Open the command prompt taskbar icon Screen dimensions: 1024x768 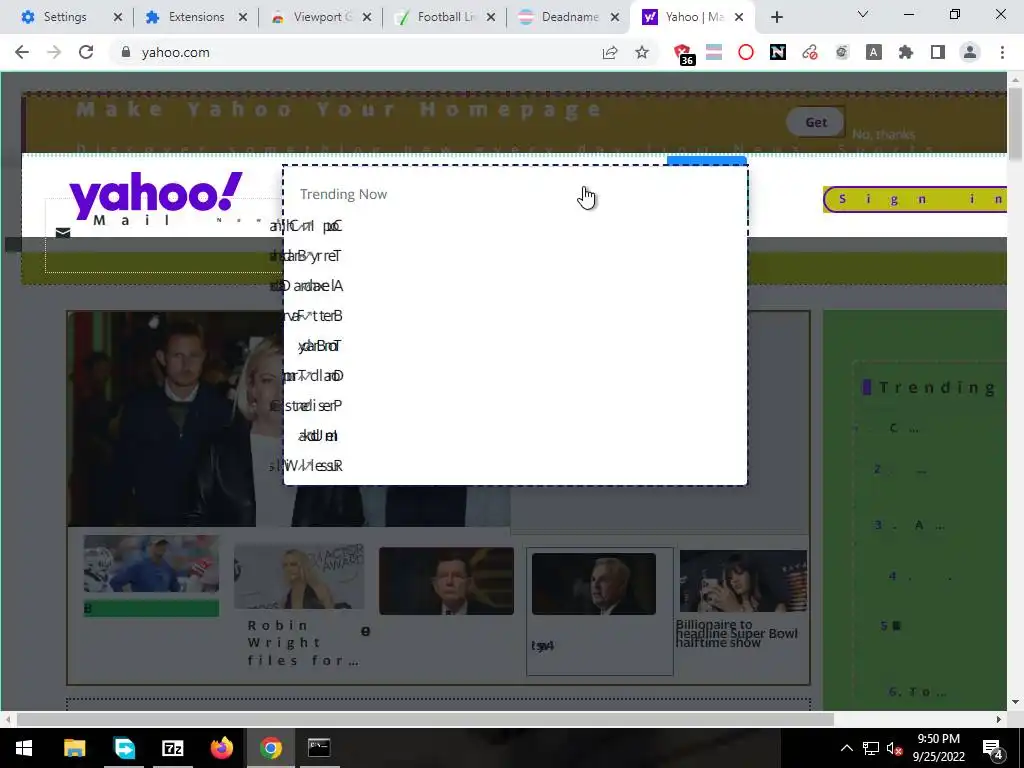(x=319, y=748)
